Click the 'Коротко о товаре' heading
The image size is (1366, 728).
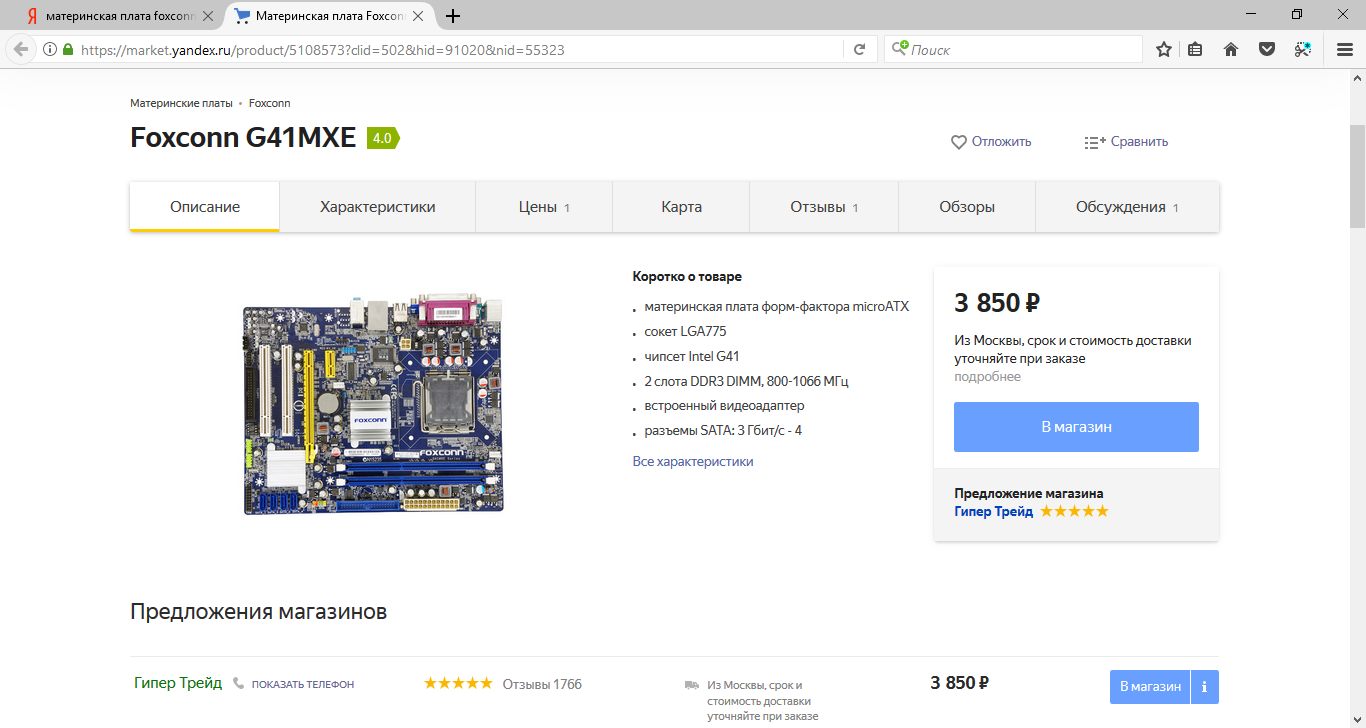pyautogui.click(x=687, y=277)
